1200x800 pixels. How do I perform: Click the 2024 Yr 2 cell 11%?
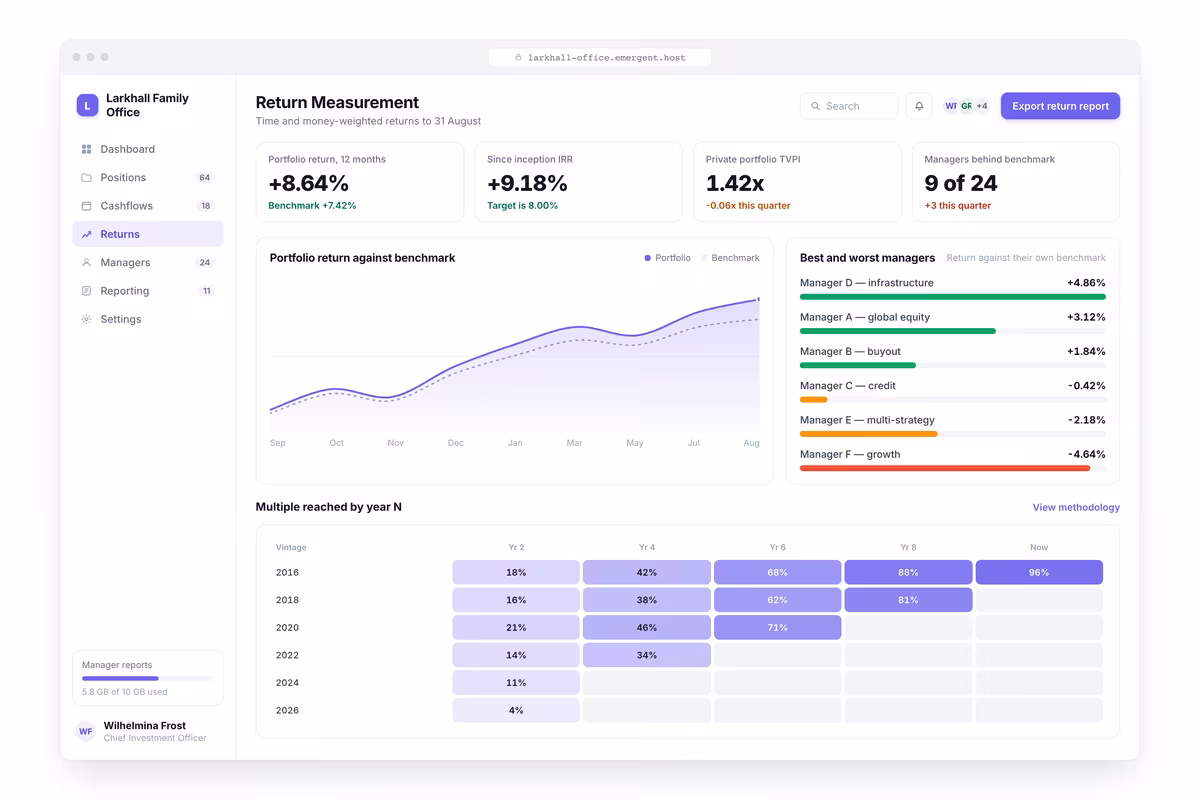[516, 683]
